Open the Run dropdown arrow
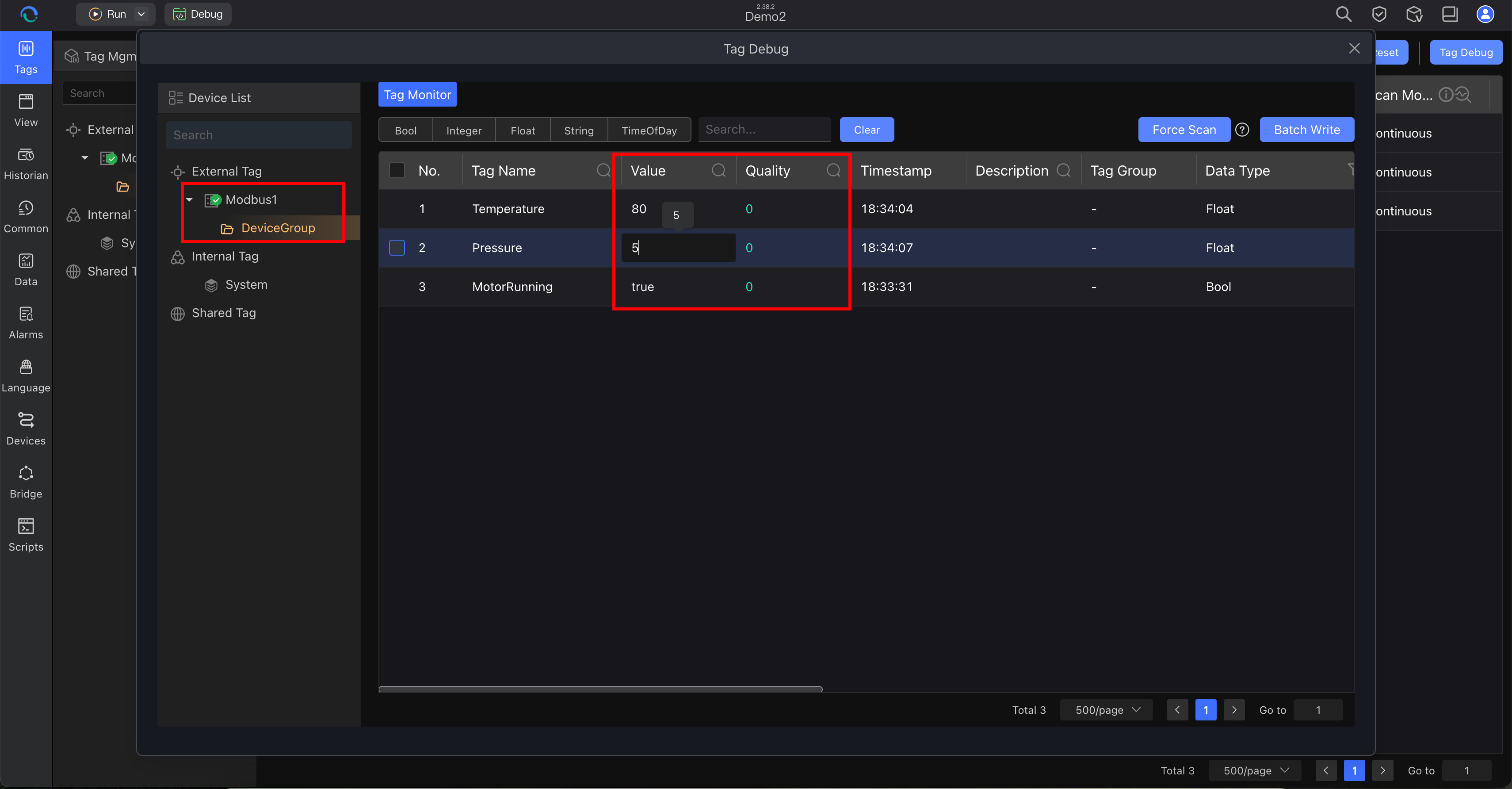 click(141, 14)
